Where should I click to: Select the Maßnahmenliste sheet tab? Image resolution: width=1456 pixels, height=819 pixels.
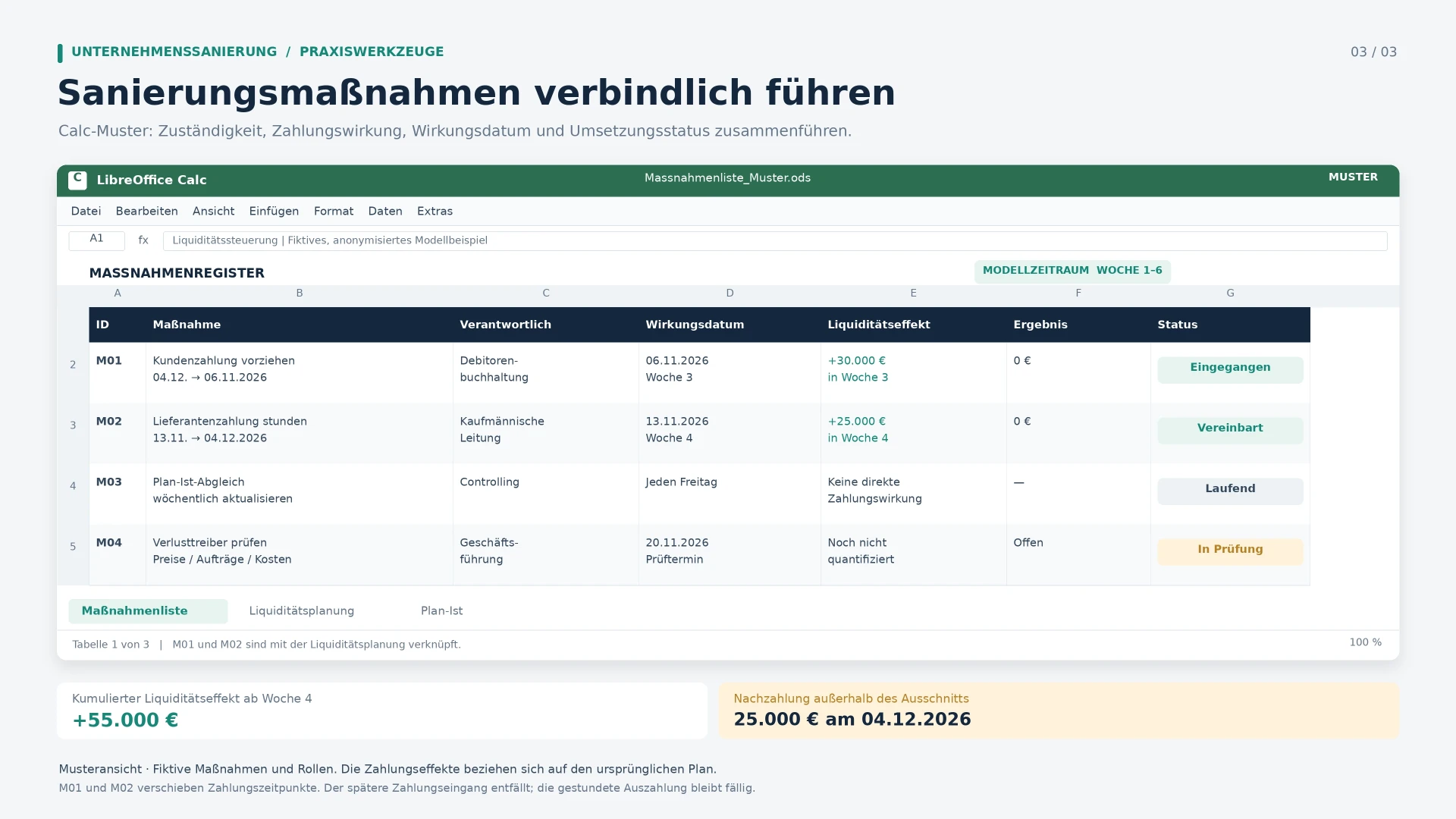pyautogui.click(x=148, y=611)
